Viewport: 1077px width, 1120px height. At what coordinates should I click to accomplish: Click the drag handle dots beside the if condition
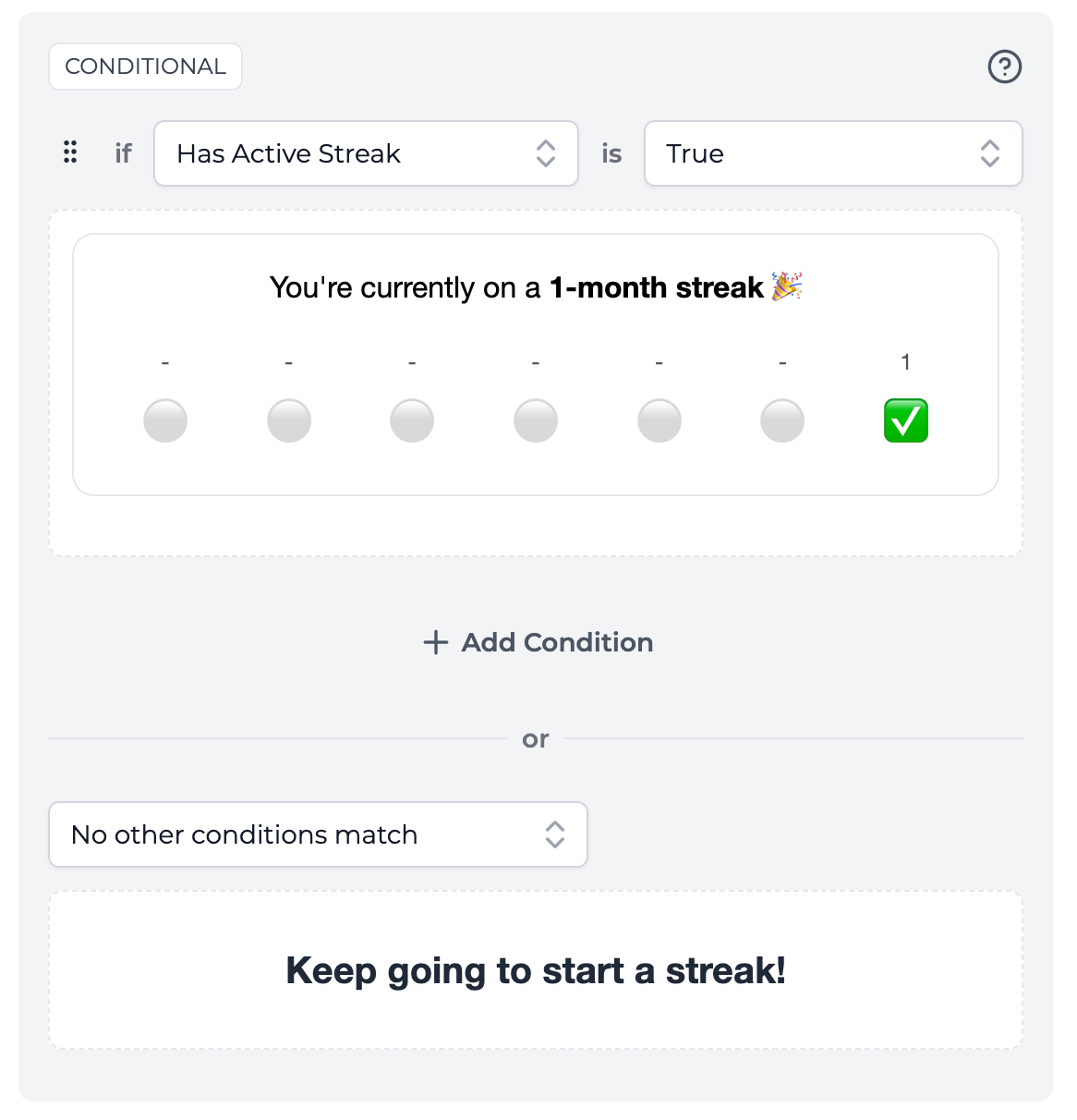click(x=70, y=152)
